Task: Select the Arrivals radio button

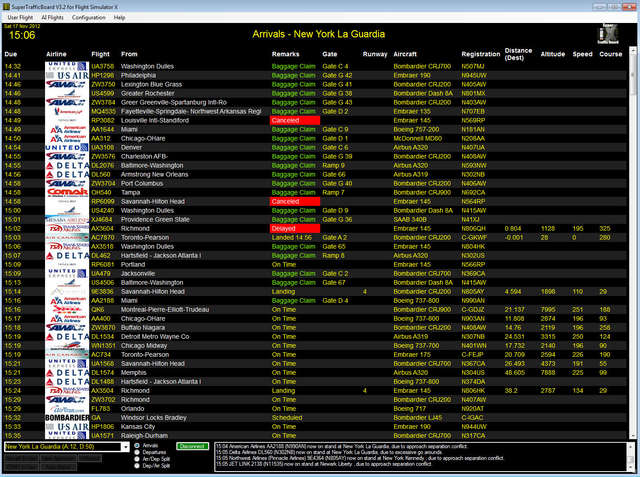Action: coord(137,446)
